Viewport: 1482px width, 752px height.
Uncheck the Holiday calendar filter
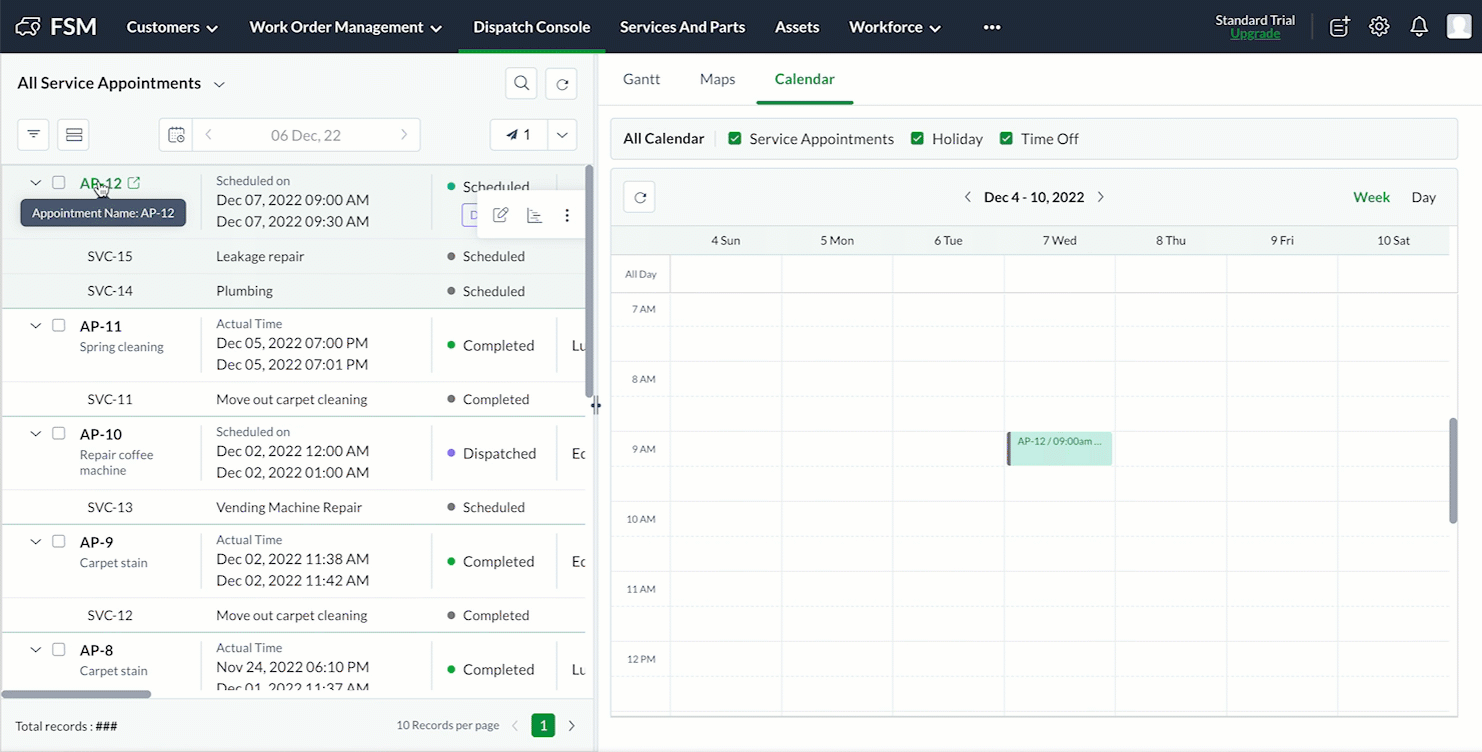(x=917, y=139)
